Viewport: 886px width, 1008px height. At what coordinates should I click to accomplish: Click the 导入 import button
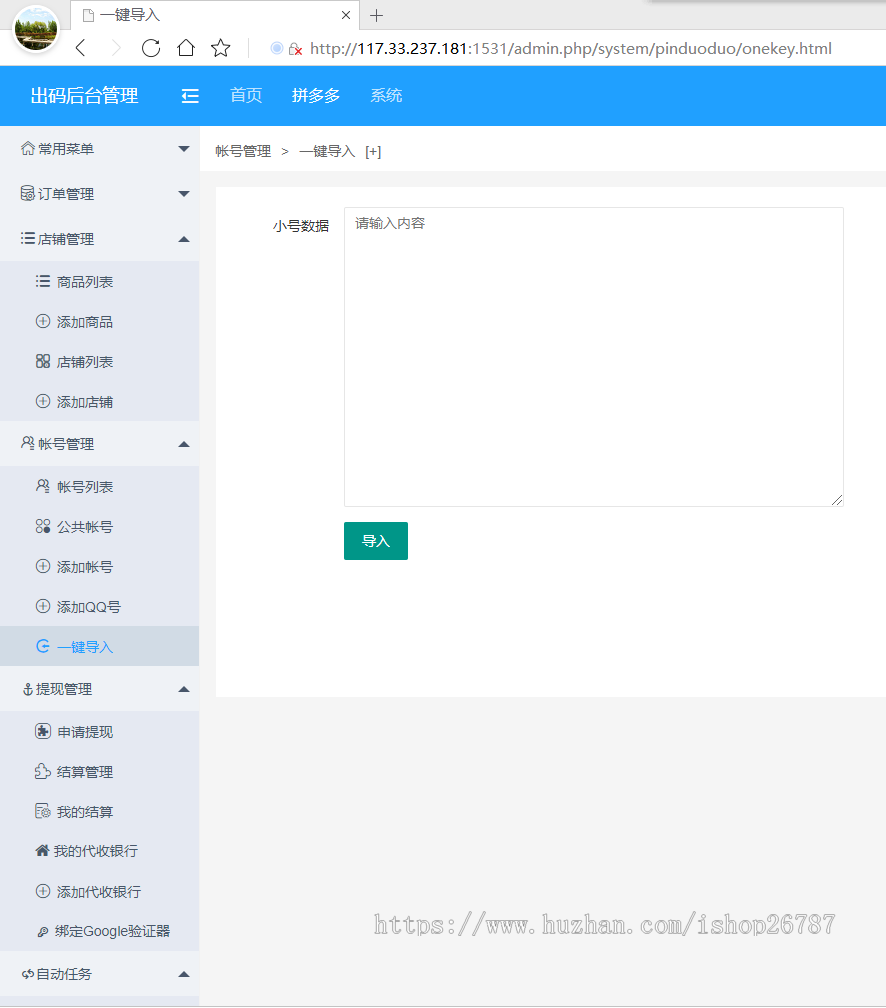(x=375, y=540)
